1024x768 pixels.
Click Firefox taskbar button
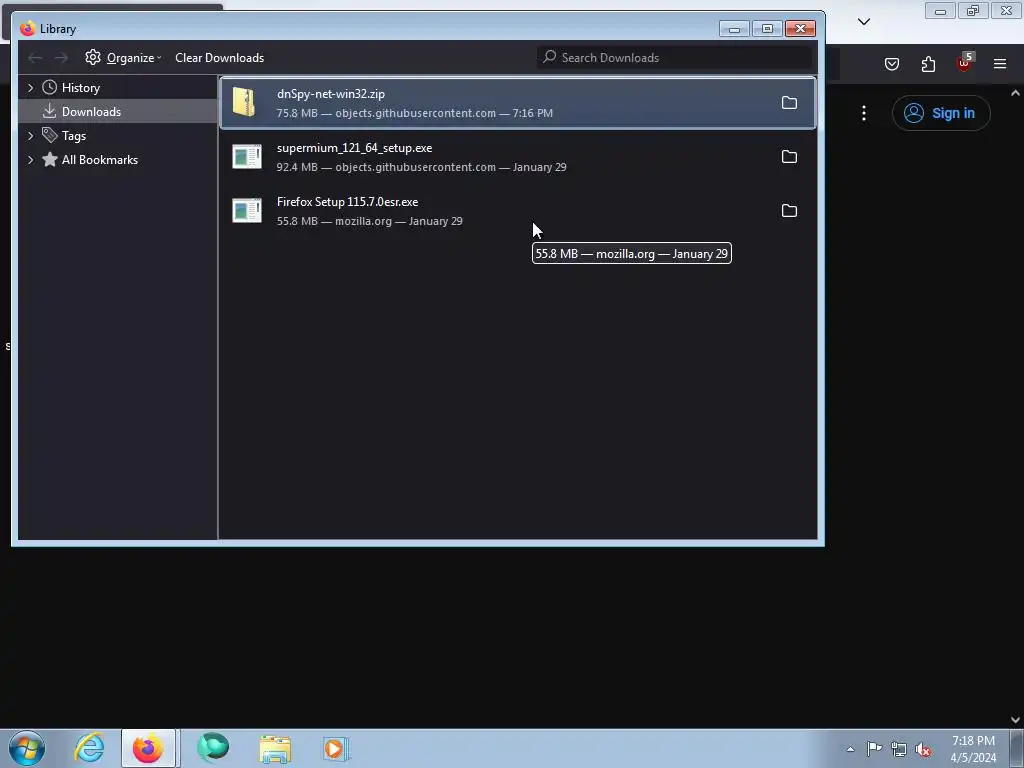[148, 748]
